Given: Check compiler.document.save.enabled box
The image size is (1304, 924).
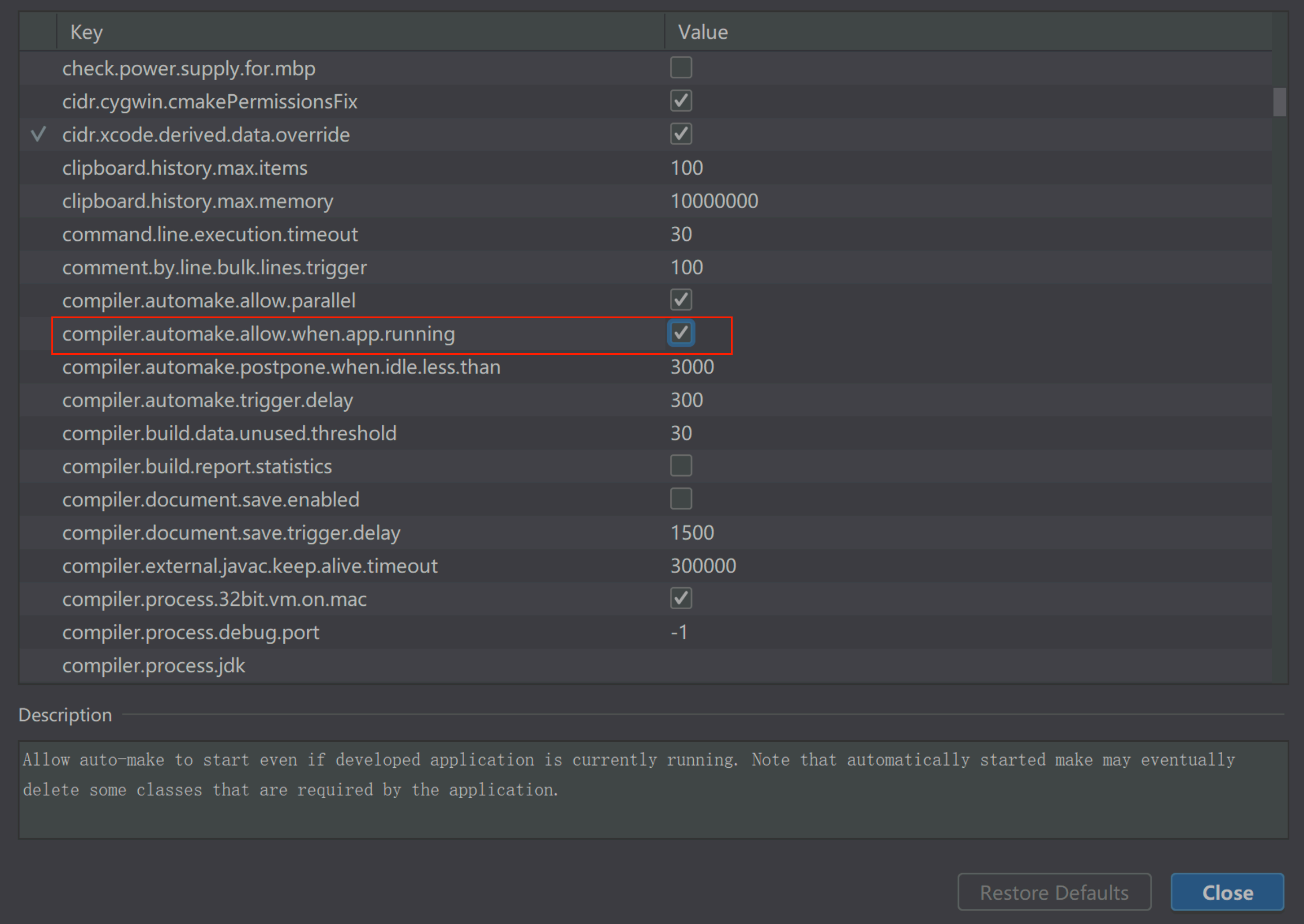Looking at the screenshot, I should coord(680,499).
